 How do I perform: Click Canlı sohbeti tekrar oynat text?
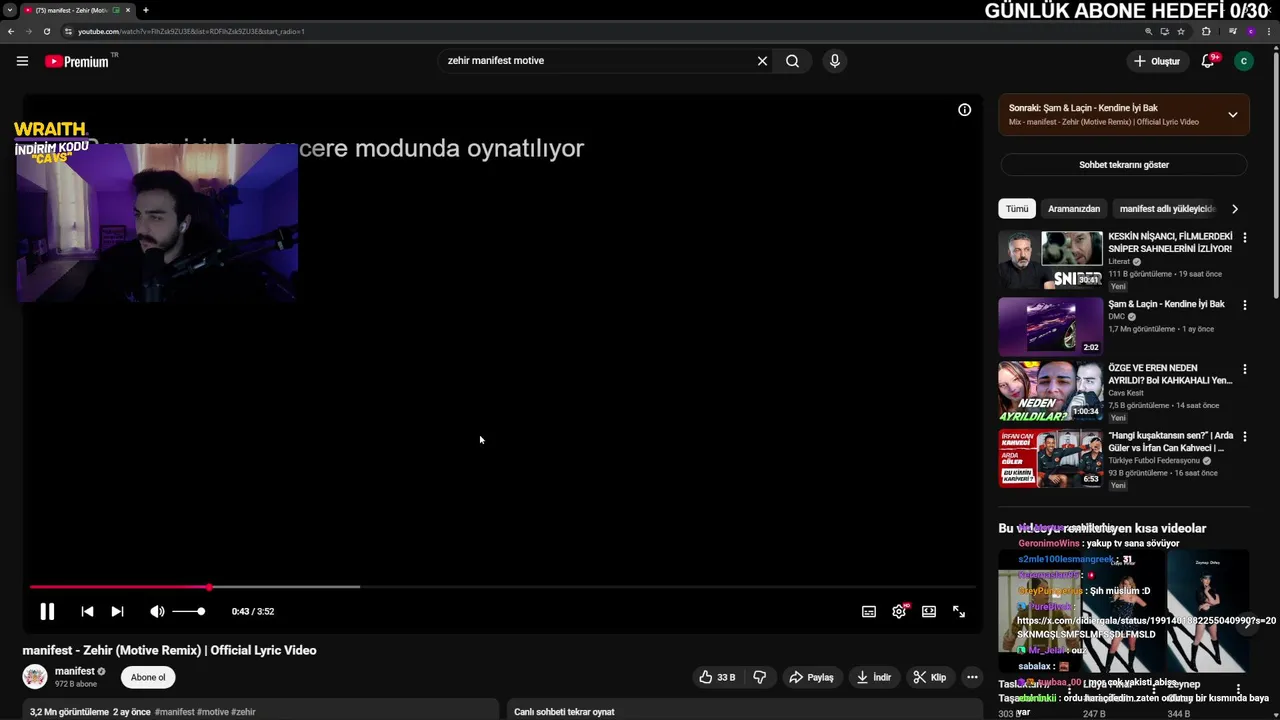click(564, 712)
